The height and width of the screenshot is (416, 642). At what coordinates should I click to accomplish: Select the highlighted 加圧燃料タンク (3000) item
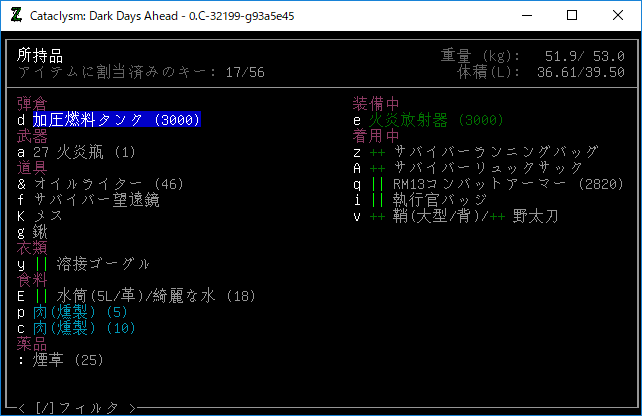pos(117,120)
